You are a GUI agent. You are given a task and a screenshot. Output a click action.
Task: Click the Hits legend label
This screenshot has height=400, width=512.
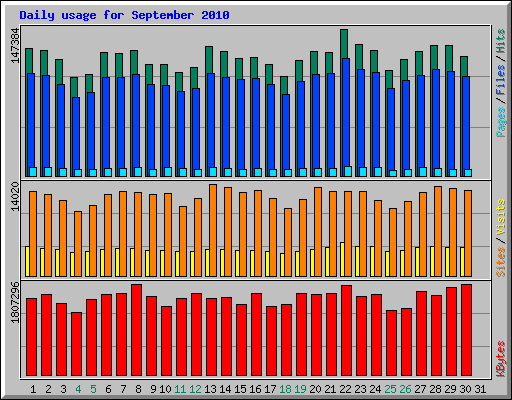click(501, 41)
